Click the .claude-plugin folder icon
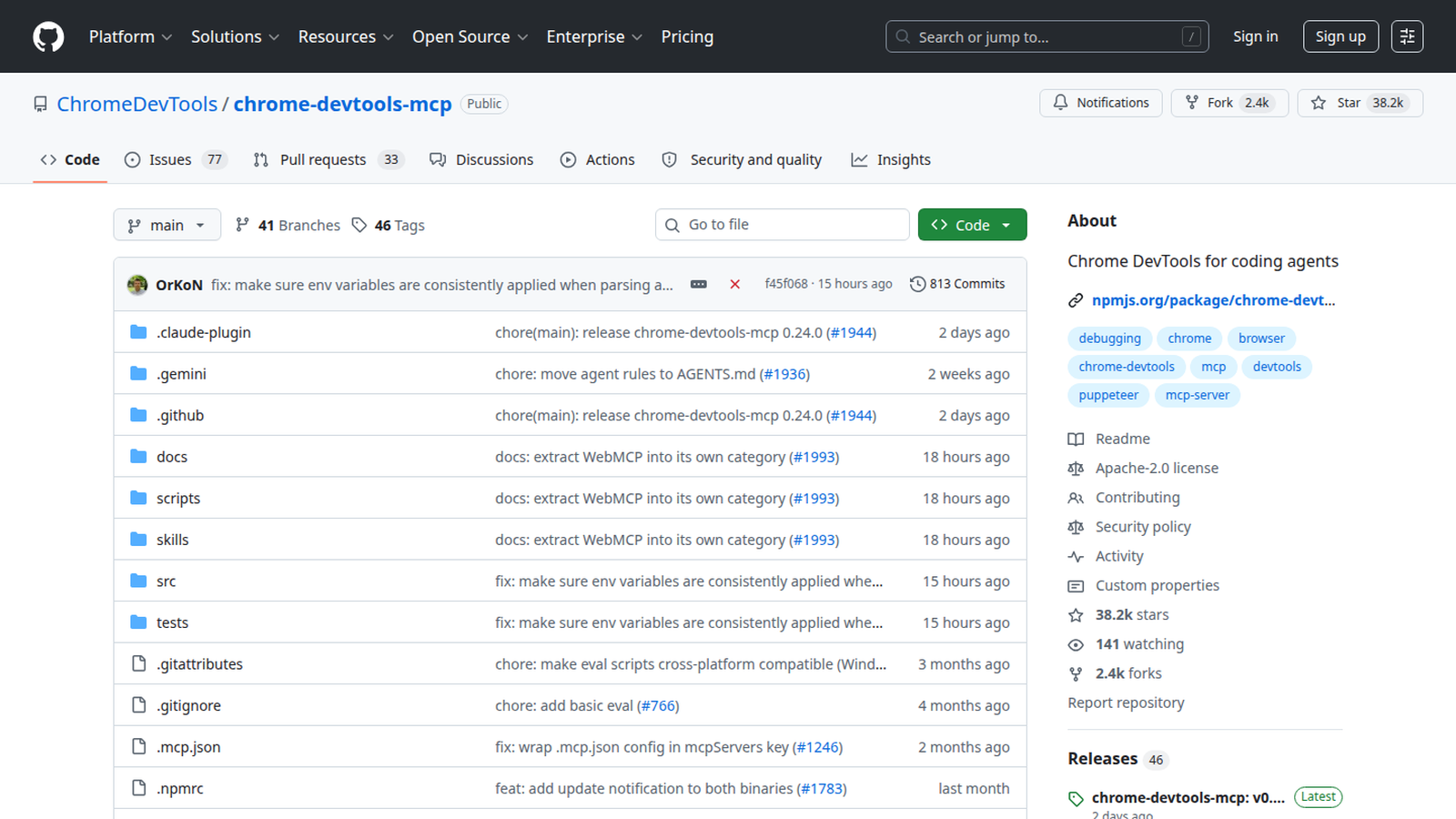The height and width of the screenshot is (819, 1456). 138,332
